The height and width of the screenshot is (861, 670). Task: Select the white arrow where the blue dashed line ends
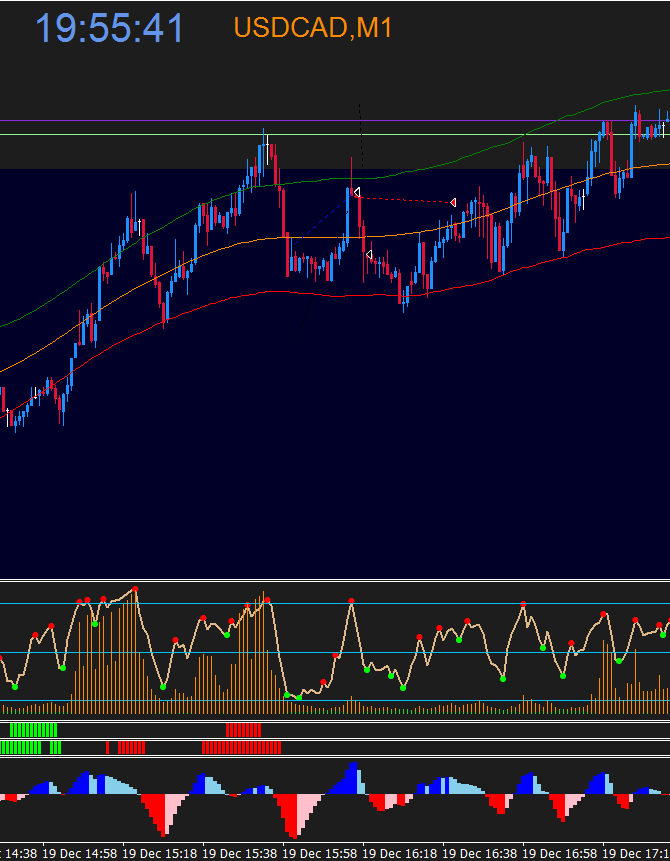pyautogui.click(x=357, y=192)
